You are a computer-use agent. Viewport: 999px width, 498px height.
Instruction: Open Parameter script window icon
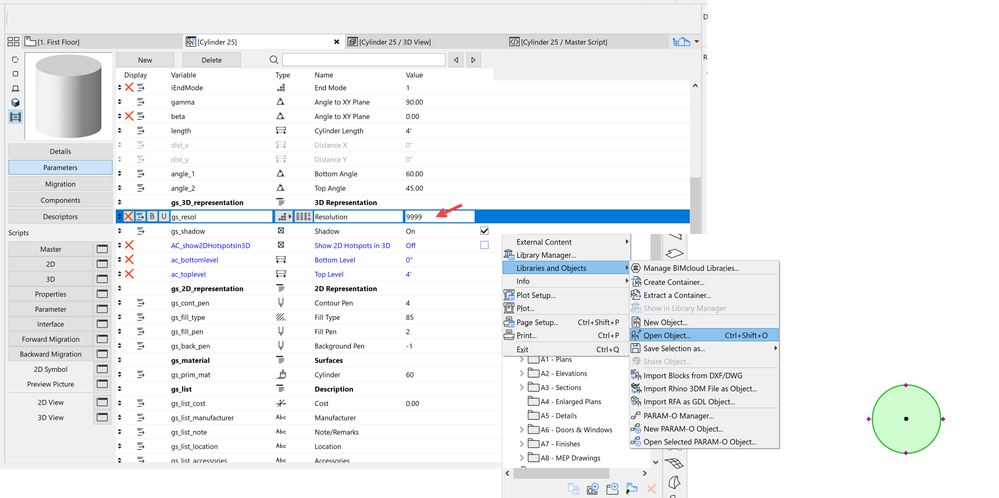point(102,309)
